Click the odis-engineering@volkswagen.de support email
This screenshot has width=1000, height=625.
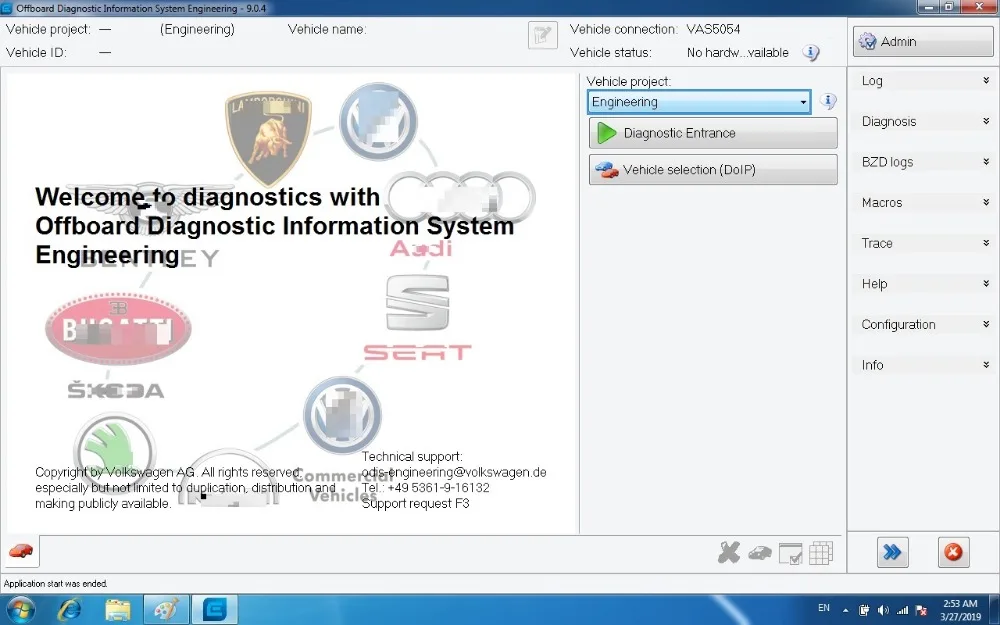click(454, 473)
